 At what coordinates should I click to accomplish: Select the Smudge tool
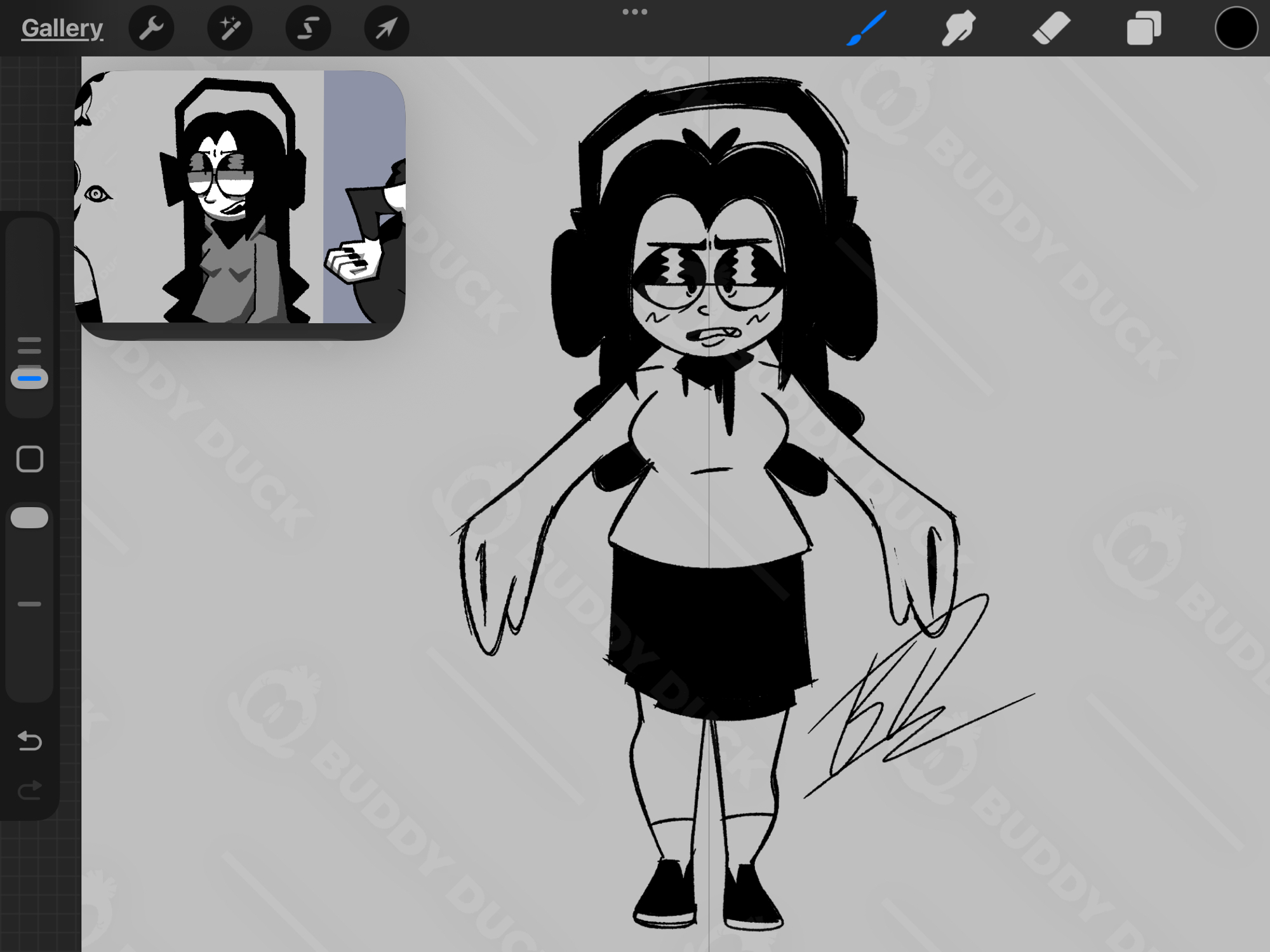pyautogui.click(x=958, y=29)
